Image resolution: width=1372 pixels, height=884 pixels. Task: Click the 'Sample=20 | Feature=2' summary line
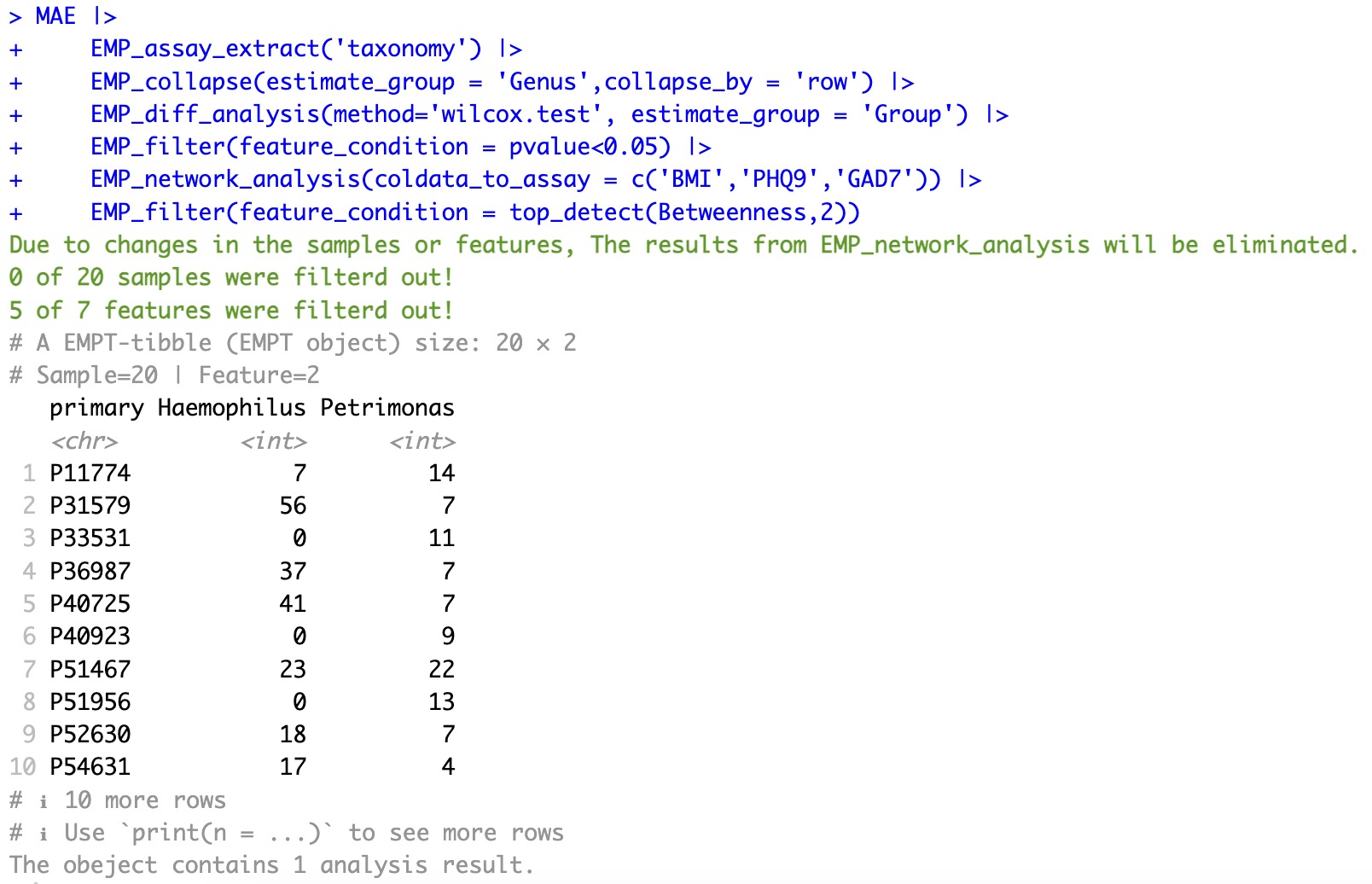(177, 375)
